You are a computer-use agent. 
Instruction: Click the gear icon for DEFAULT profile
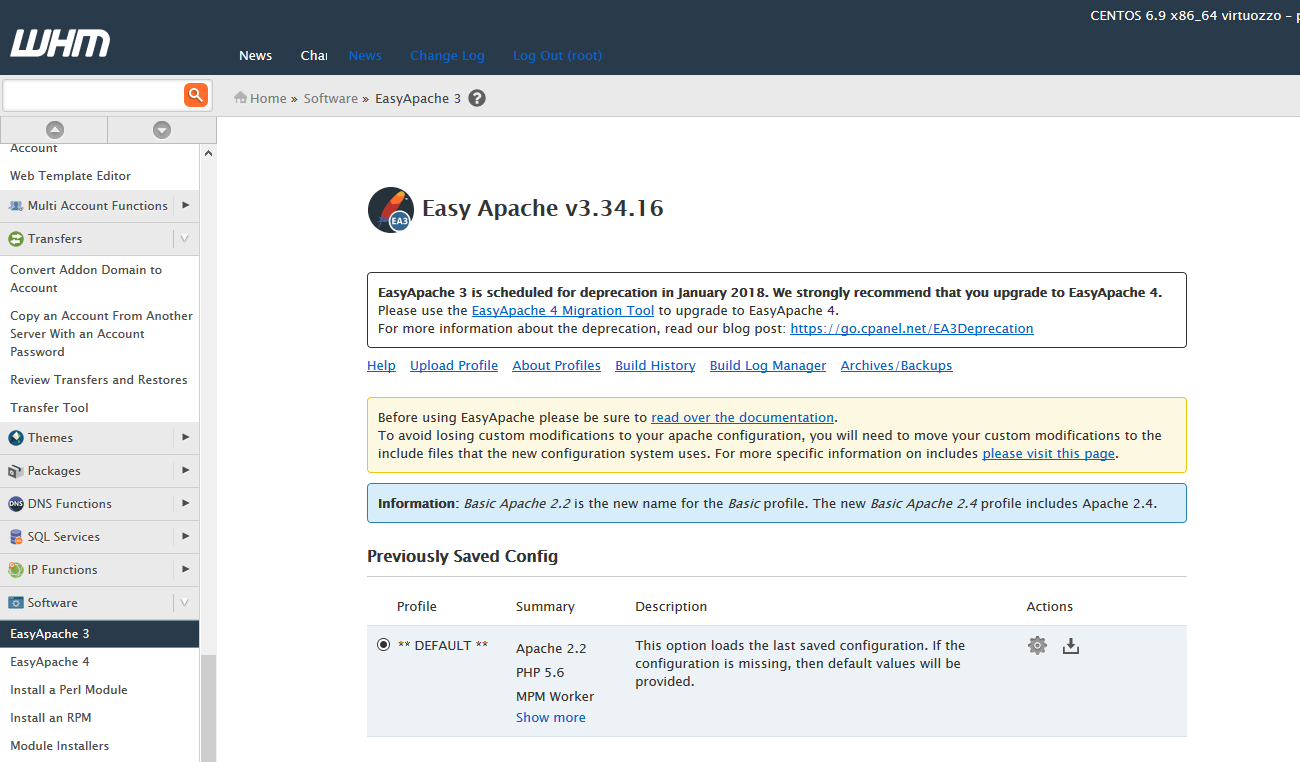coord(1037,645)
